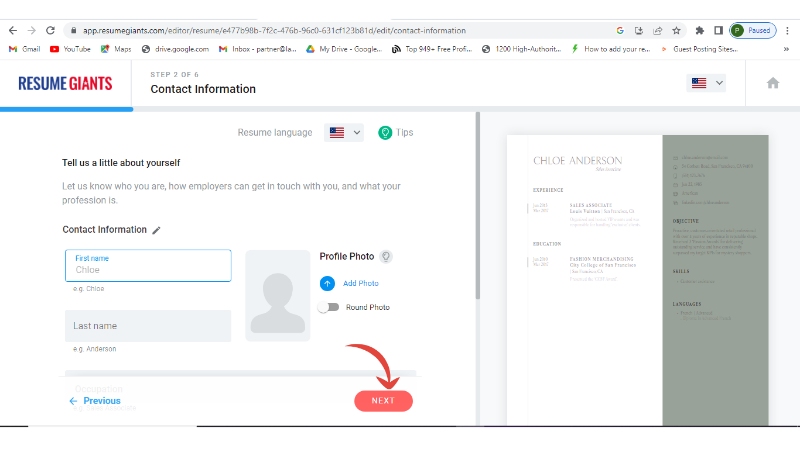Expand the hidden bookmarks overflow chevron
This screenshot has height=449, width=800.
[x=665, y=48]
